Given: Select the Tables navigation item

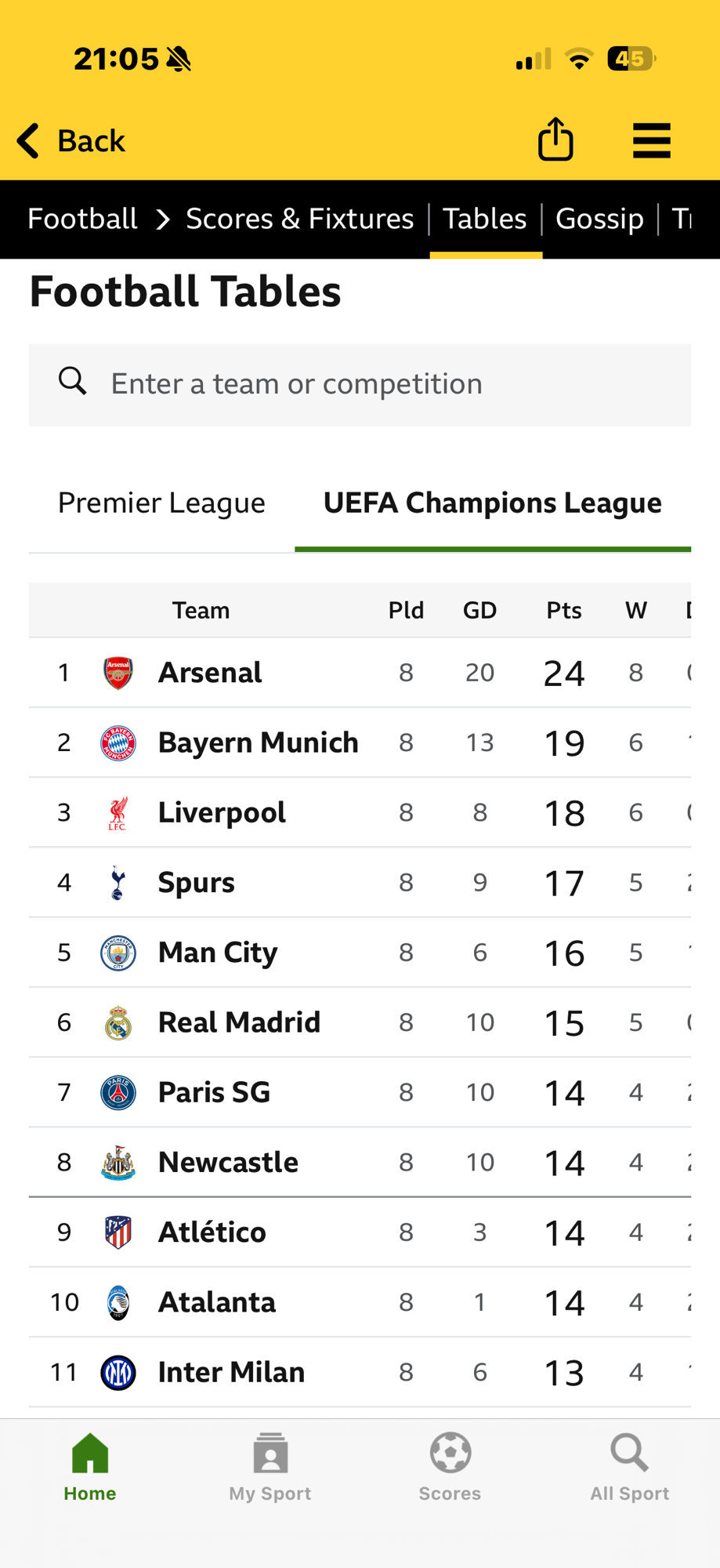Looking at the screenshot, I should click(x=485, y=219).
